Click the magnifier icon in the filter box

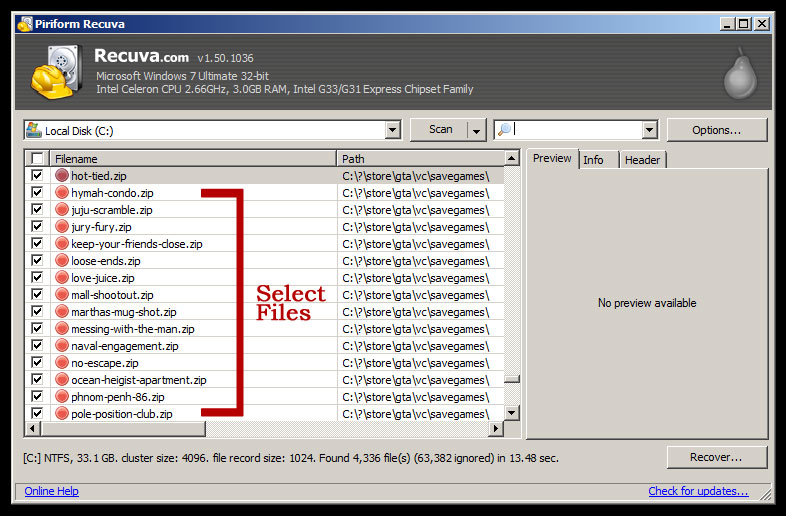[x=504, y=129]
